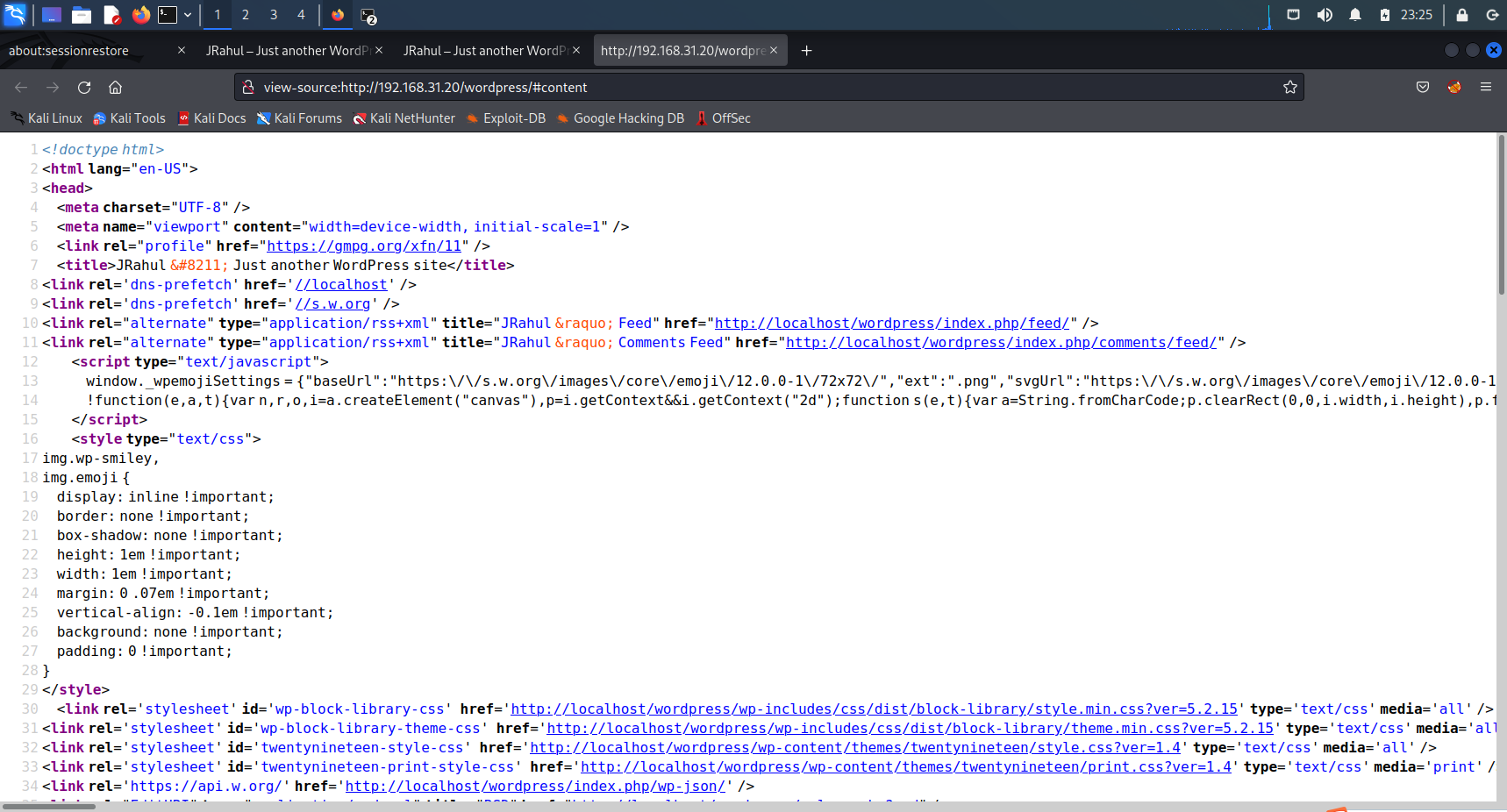Go to the Firefox home page
Viewport: 1507px width, 812px height.
[116, 87]
